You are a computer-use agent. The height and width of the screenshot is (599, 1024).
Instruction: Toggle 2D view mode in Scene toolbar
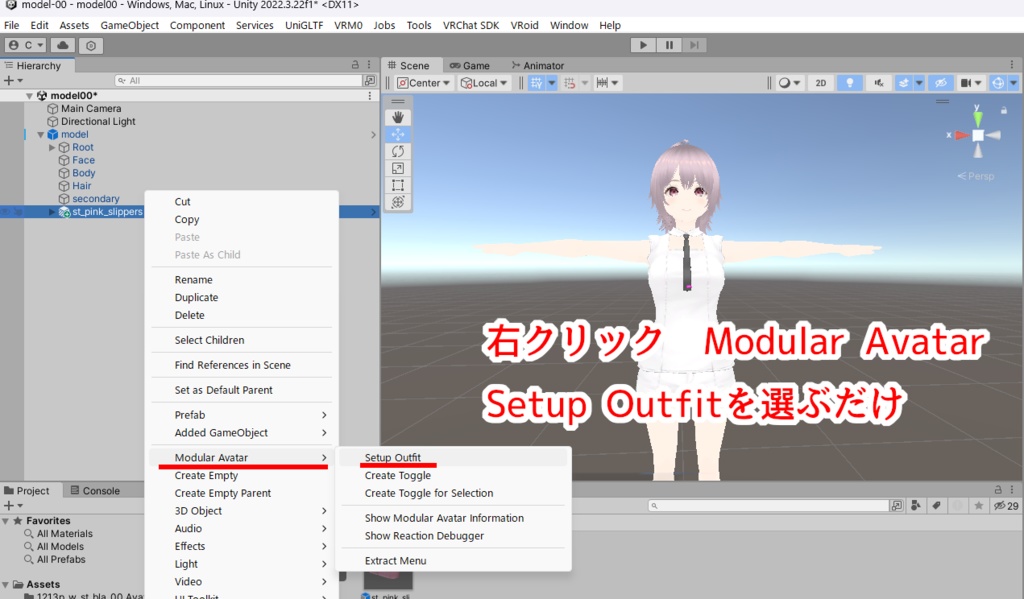tap(820, 82)
